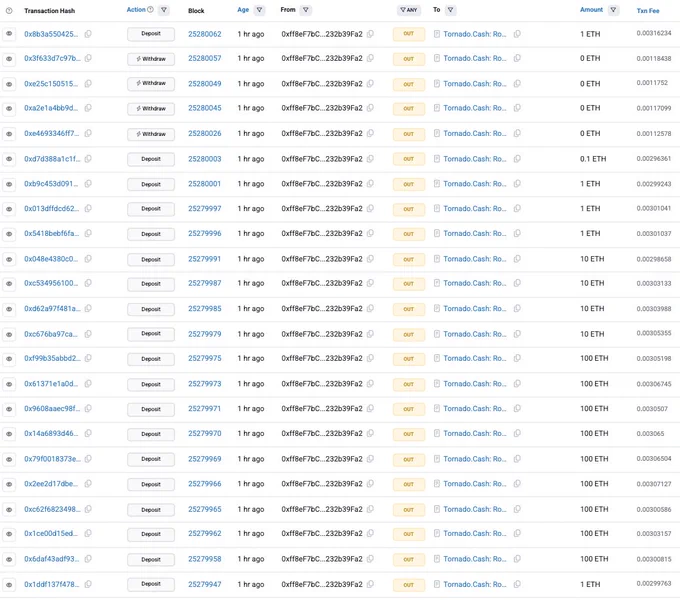Click Withdraw action badge in block 25280026 row
680x600 pixels.
[151, 134]
